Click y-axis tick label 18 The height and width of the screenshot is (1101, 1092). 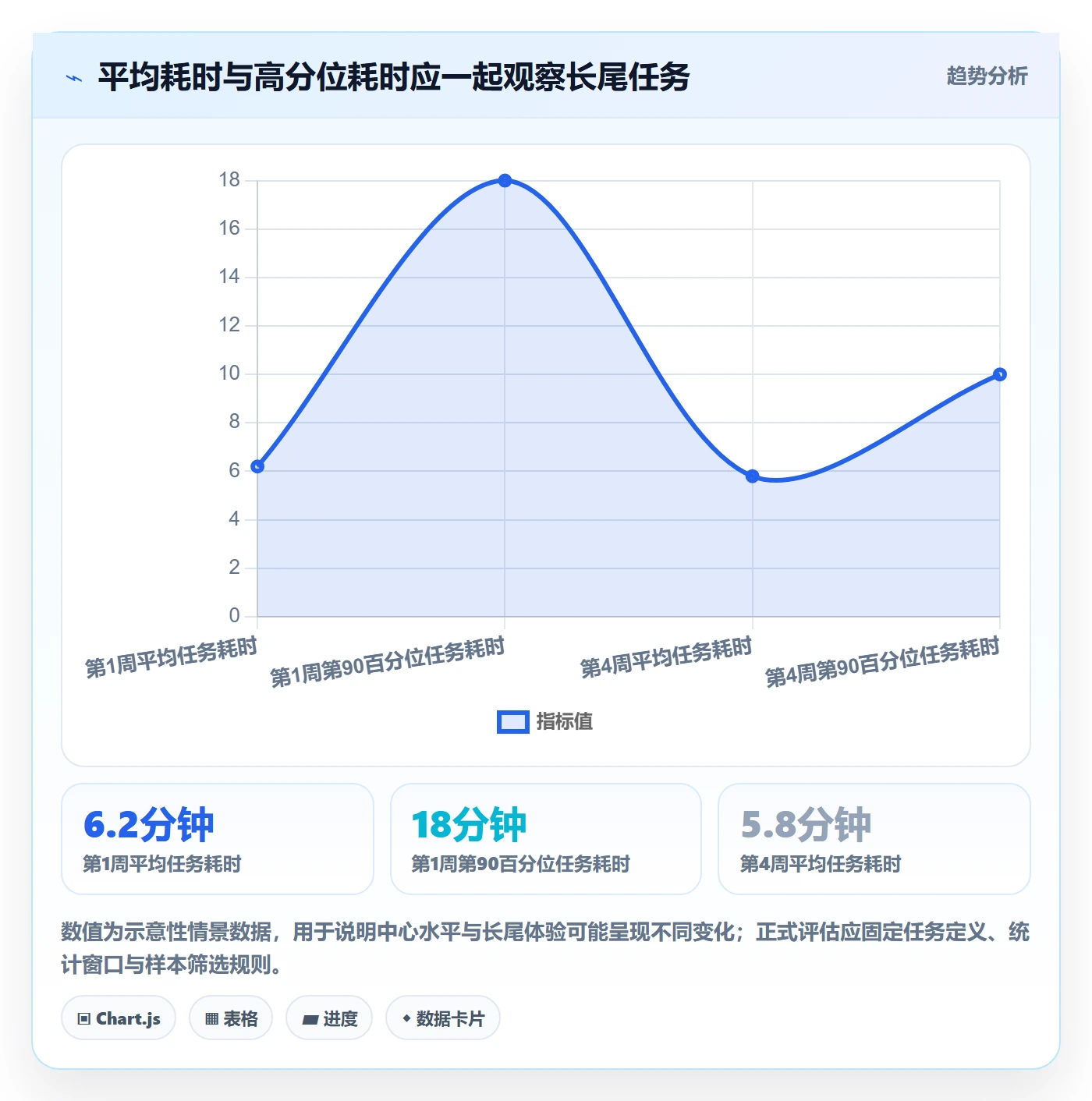pos(229,180)
